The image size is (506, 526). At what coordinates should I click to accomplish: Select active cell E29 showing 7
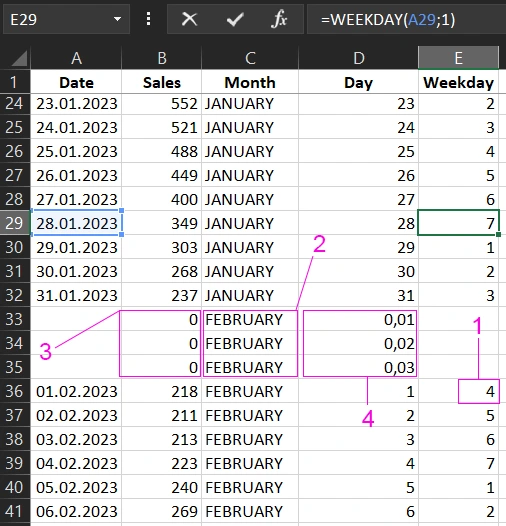click(458, 223)
